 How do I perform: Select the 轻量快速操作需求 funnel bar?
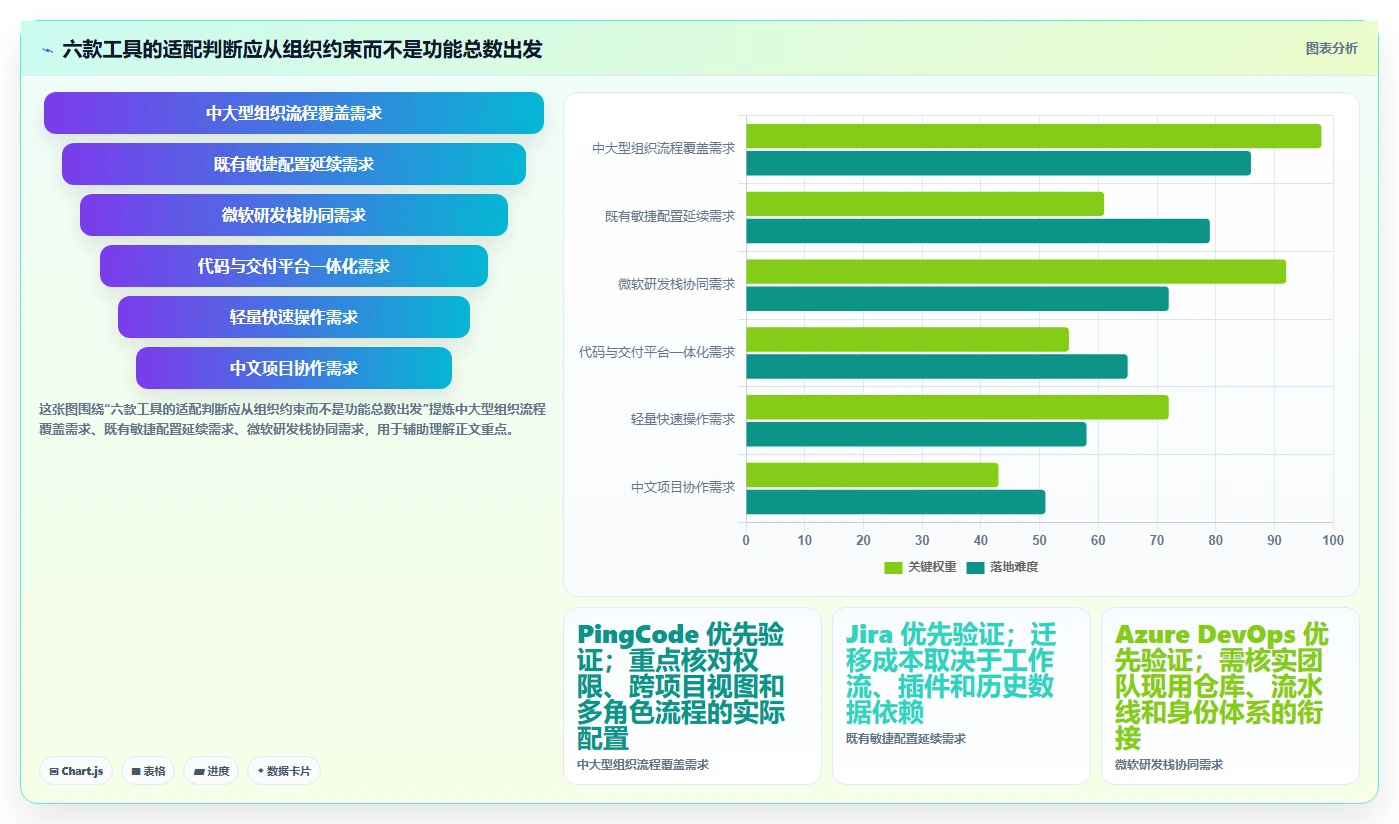[x=294, y=317]
